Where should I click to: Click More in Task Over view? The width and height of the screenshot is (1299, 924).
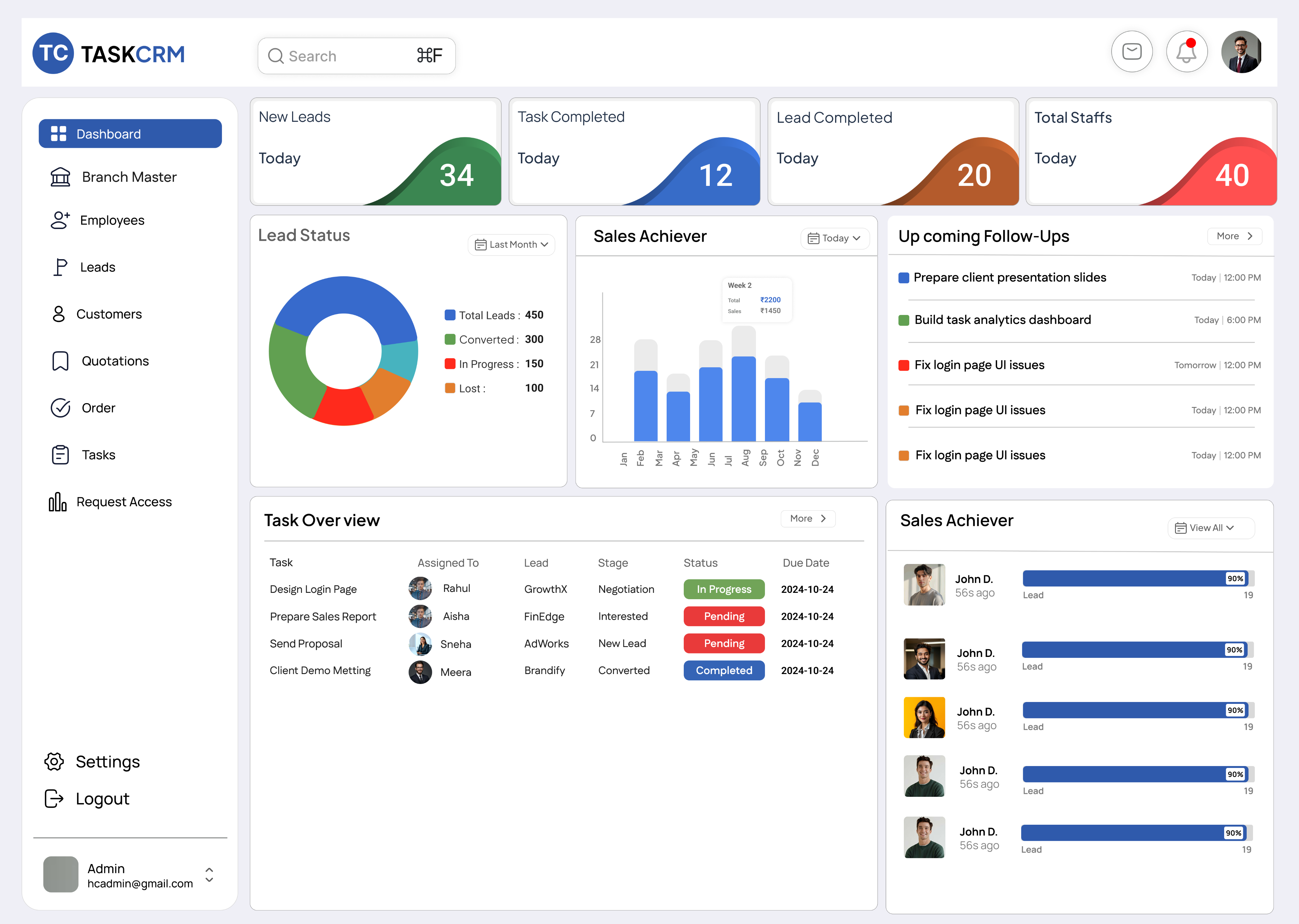click(807, 518)
